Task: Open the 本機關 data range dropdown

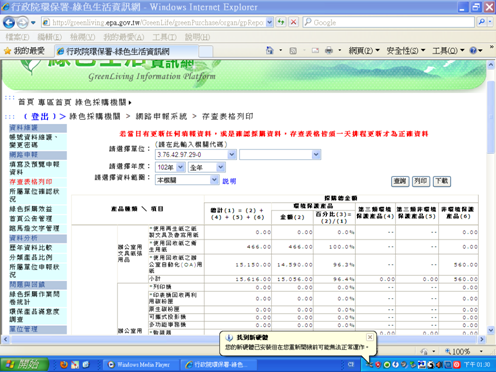Action: click(214, 180)
